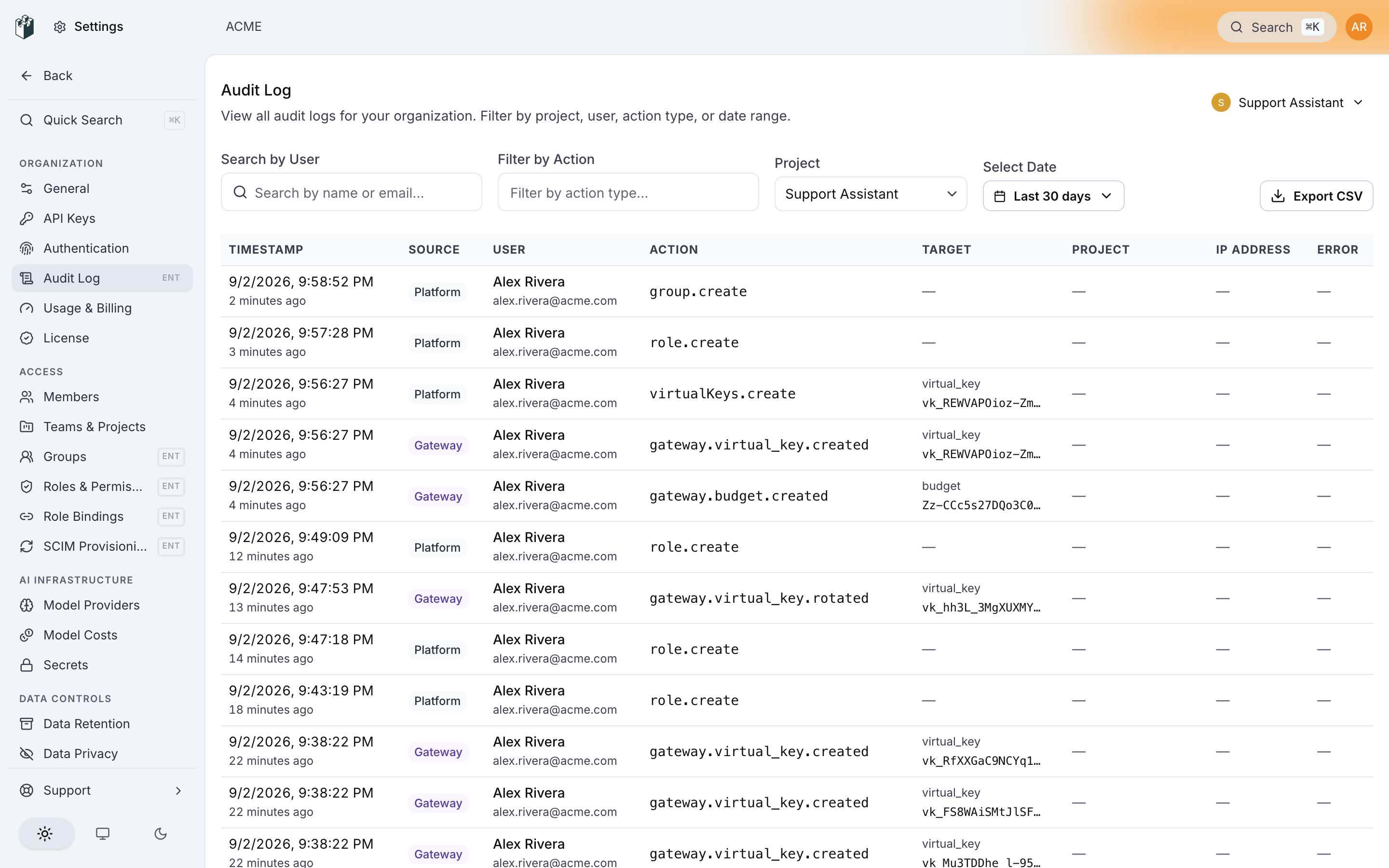Image resolution: width=1389 pixels, height=868 pixels.
Task: Click budget target Zz-CCc5s27DQo3C0… cell
Action: coord(981,505)
